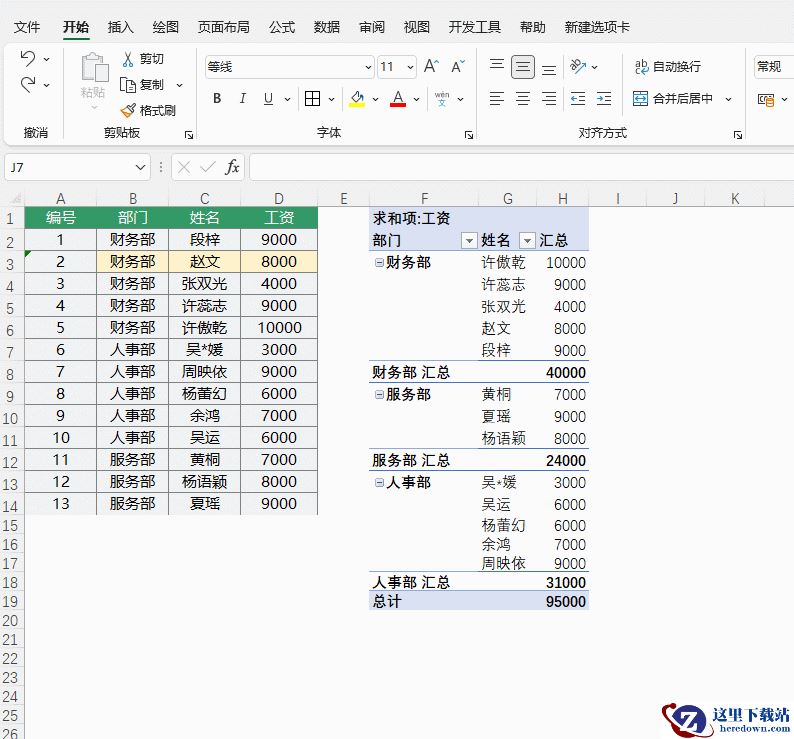
Task: Click the Copy icon
Action: 128,85
